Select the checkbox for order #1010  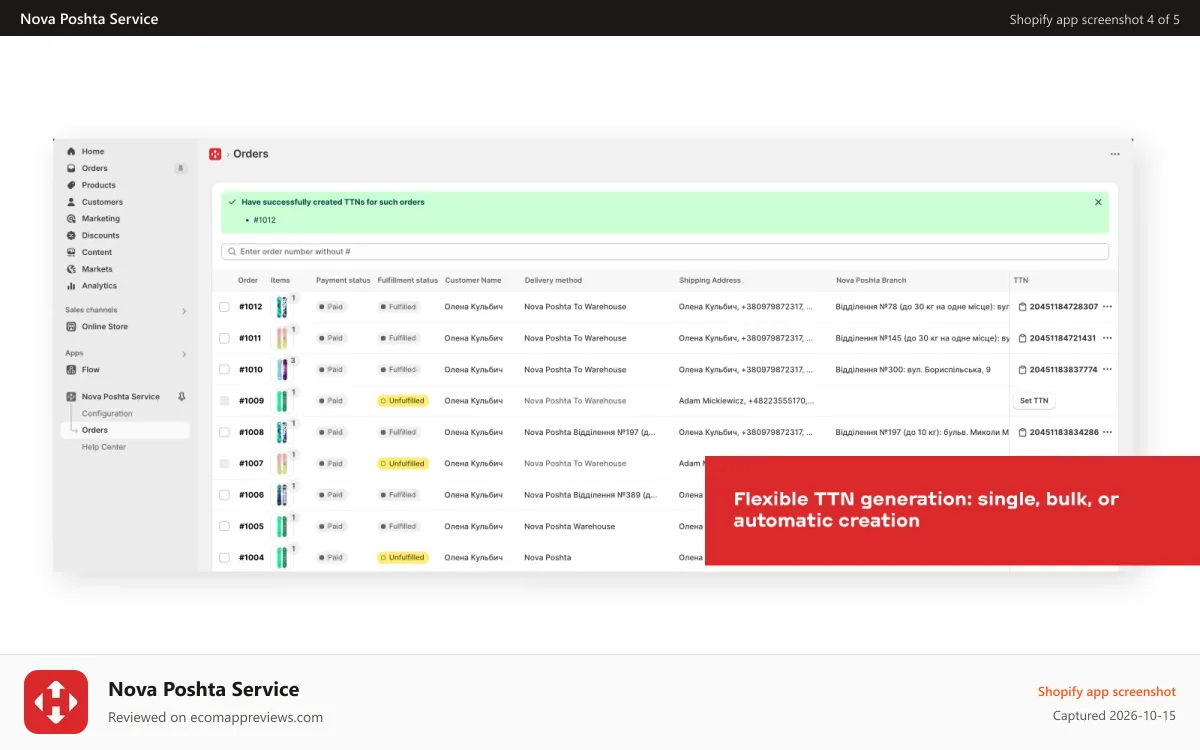point(224,370)
